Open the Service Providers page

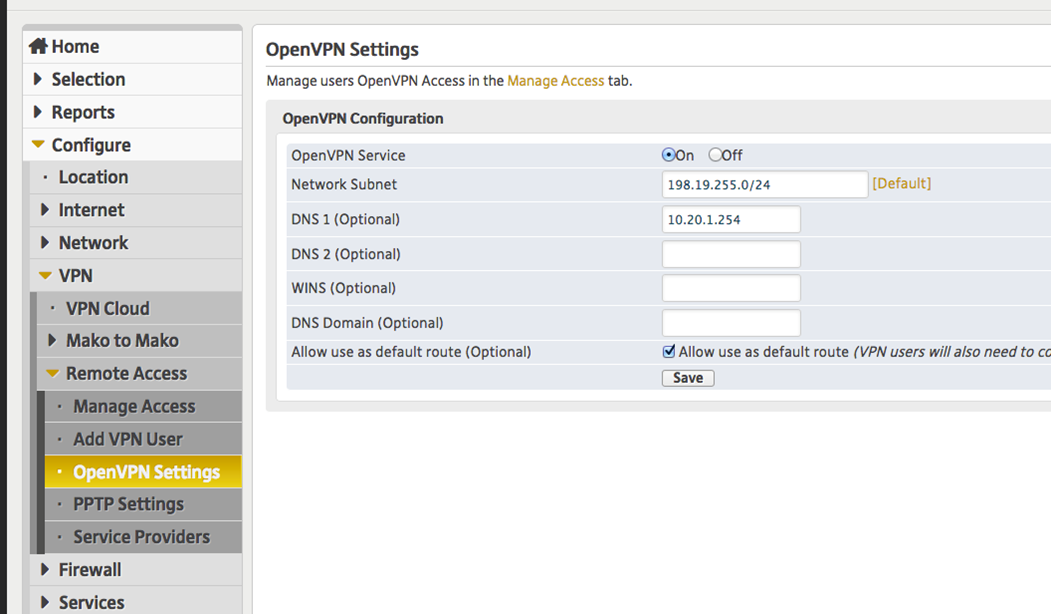[141, 537]
